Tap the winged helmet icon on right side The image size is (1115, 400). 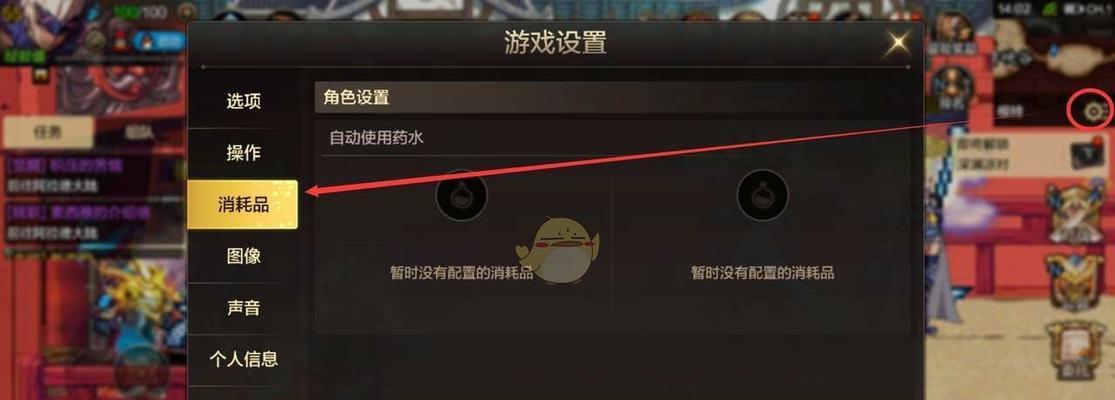[1074, 280]
